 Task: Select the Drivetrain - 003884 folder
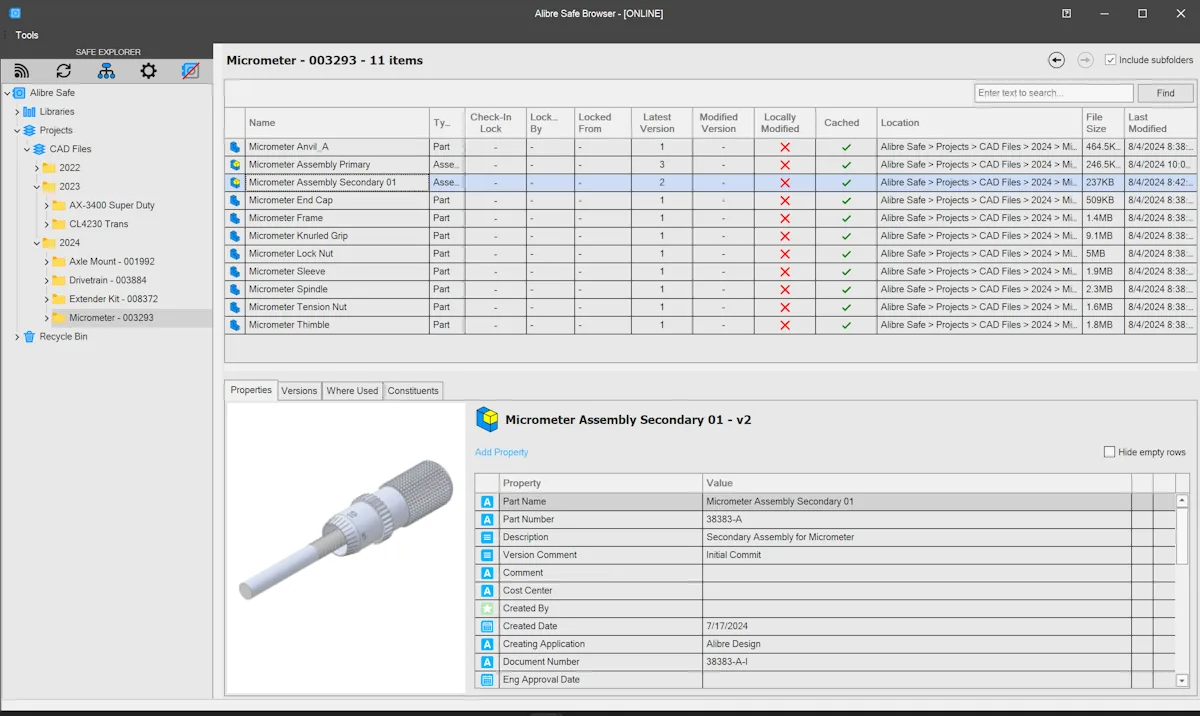point(108,280)
